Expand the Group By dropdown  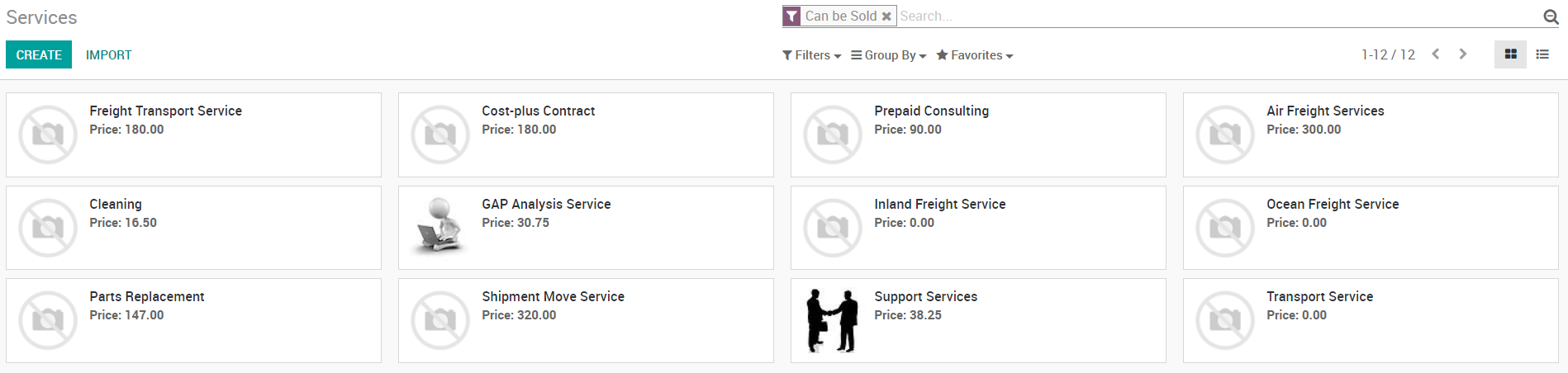coord(889,55)
